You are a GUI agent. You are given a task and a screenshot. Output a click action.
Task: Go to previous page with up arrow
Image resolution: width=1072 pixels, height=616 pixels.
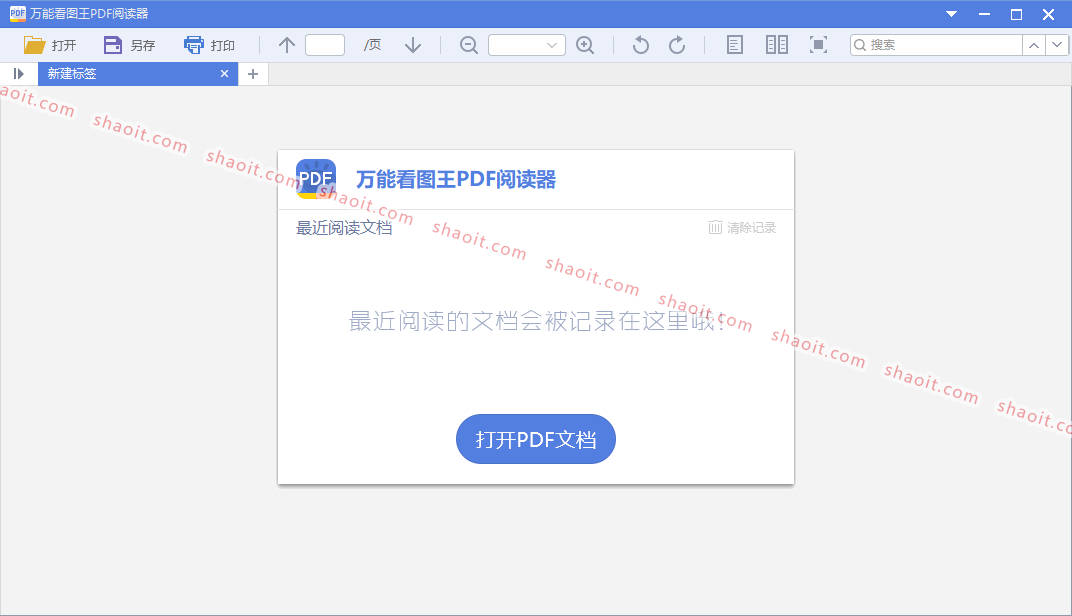(x=286, y=45)
